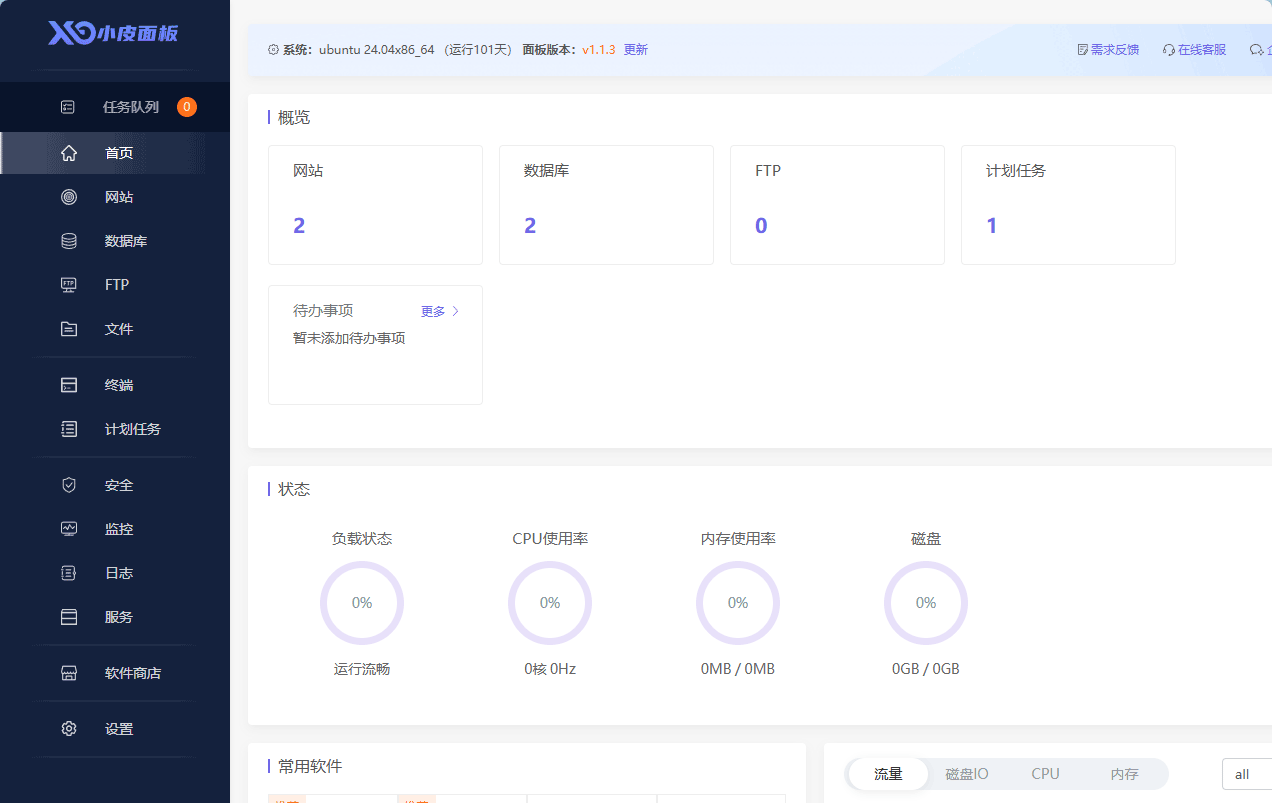Open 日志 in the sidebar
1272x803 pixels.
click(115, 573)
